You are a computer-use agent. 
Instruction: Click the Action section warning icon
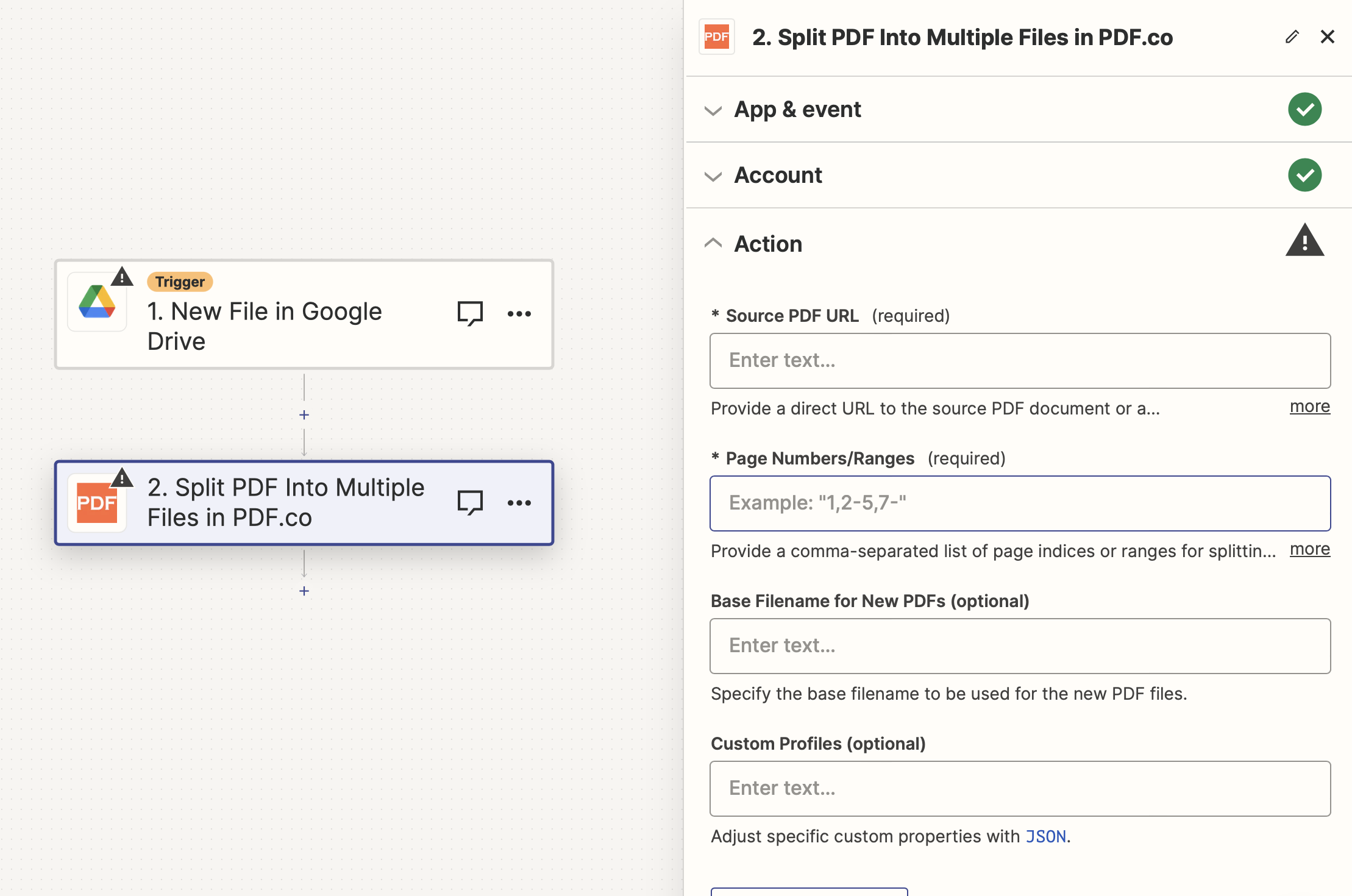(1304, 241)
